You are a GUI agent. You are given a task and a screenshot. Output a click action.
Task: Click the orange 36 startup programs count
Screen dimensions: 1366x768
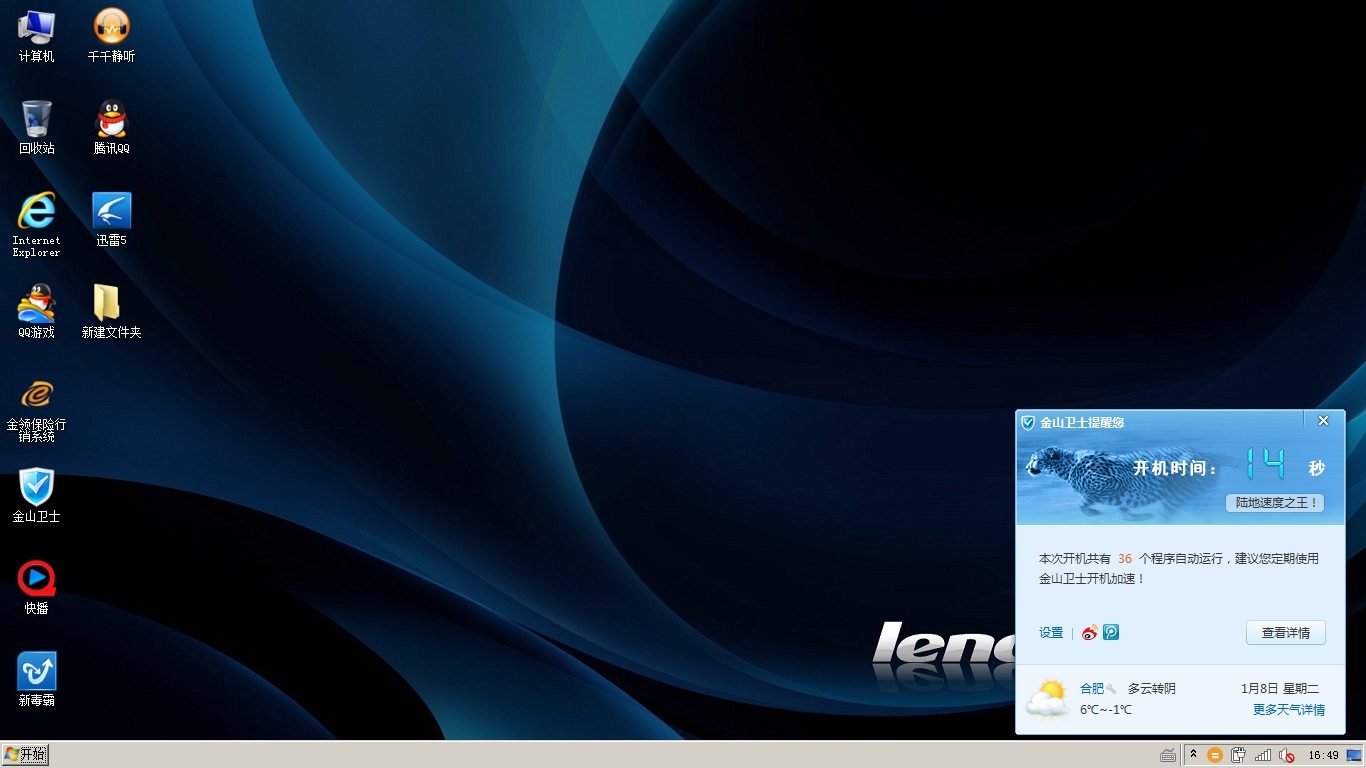[1125, 559]
